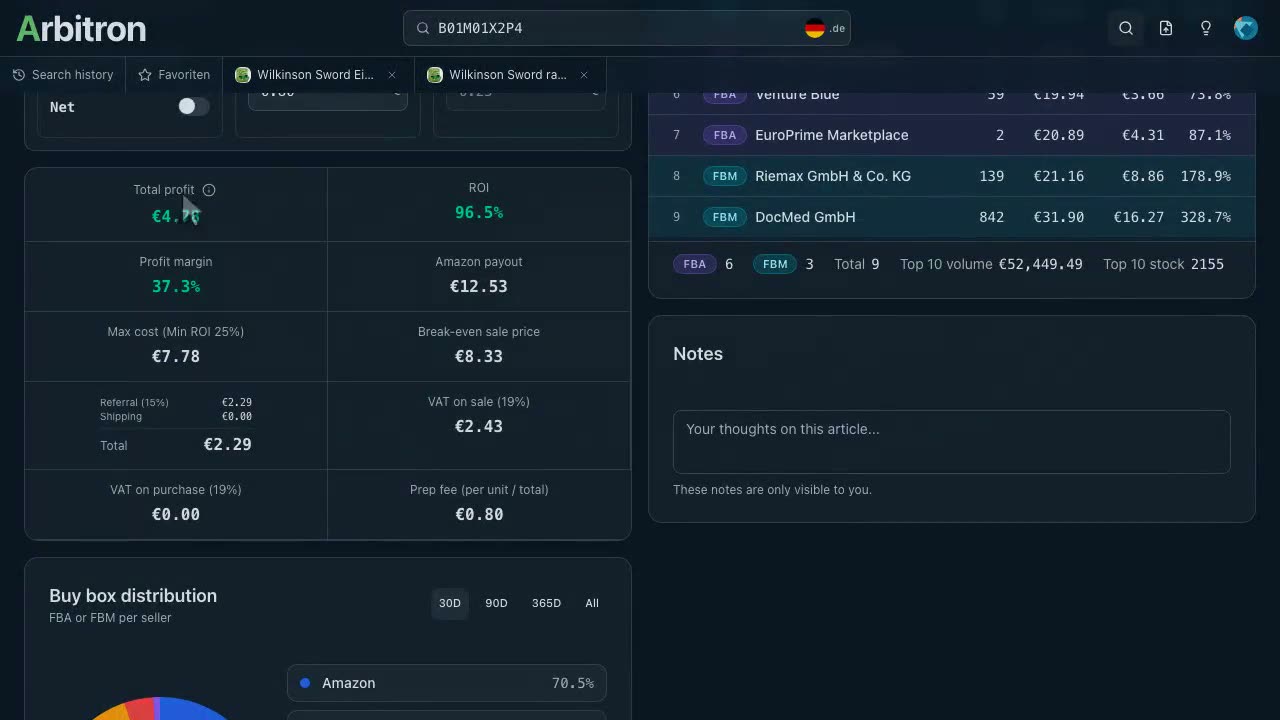Click FBA count badge in table footer
The width and height of the screenshot is (1280, 720).
pos(694,264)
